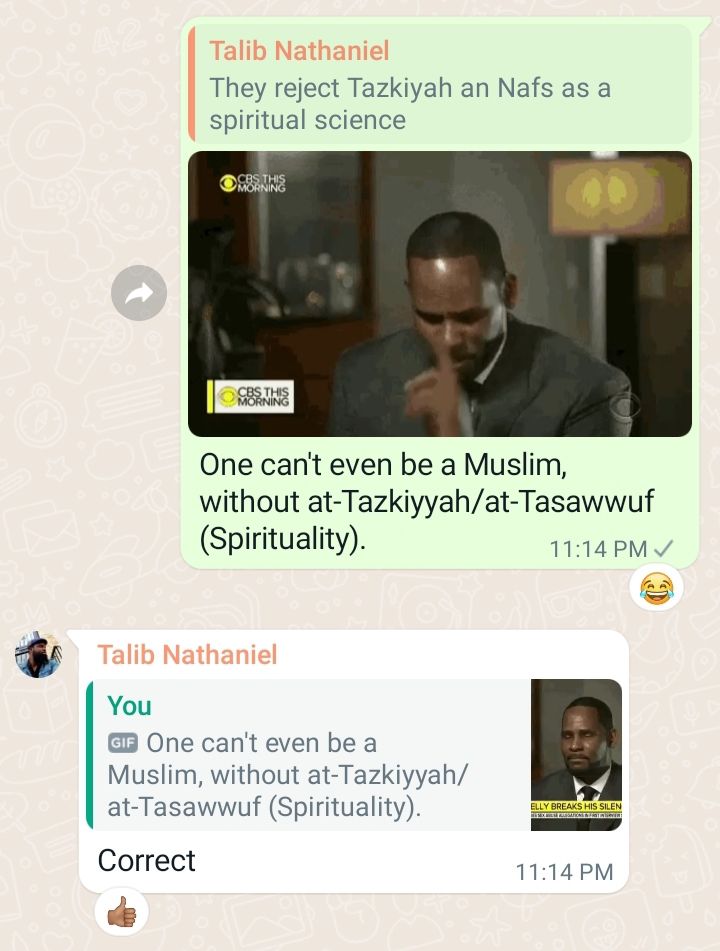Open Talib Nathaniel's profile picture
720x951 pixels.
point(38,654)
